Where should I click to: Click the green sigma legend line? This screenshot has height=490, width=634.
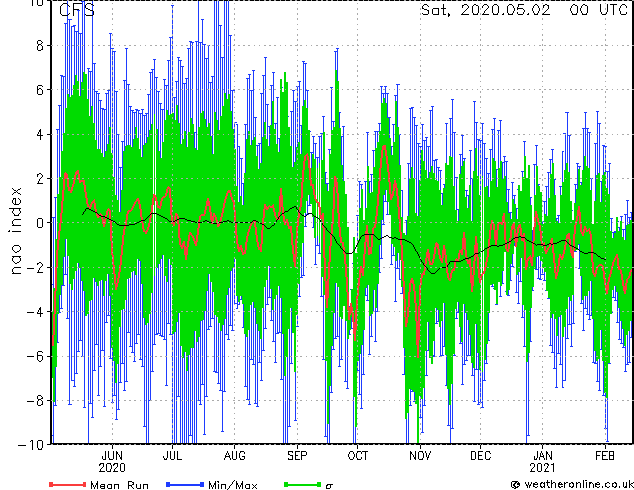click(302, 484)
